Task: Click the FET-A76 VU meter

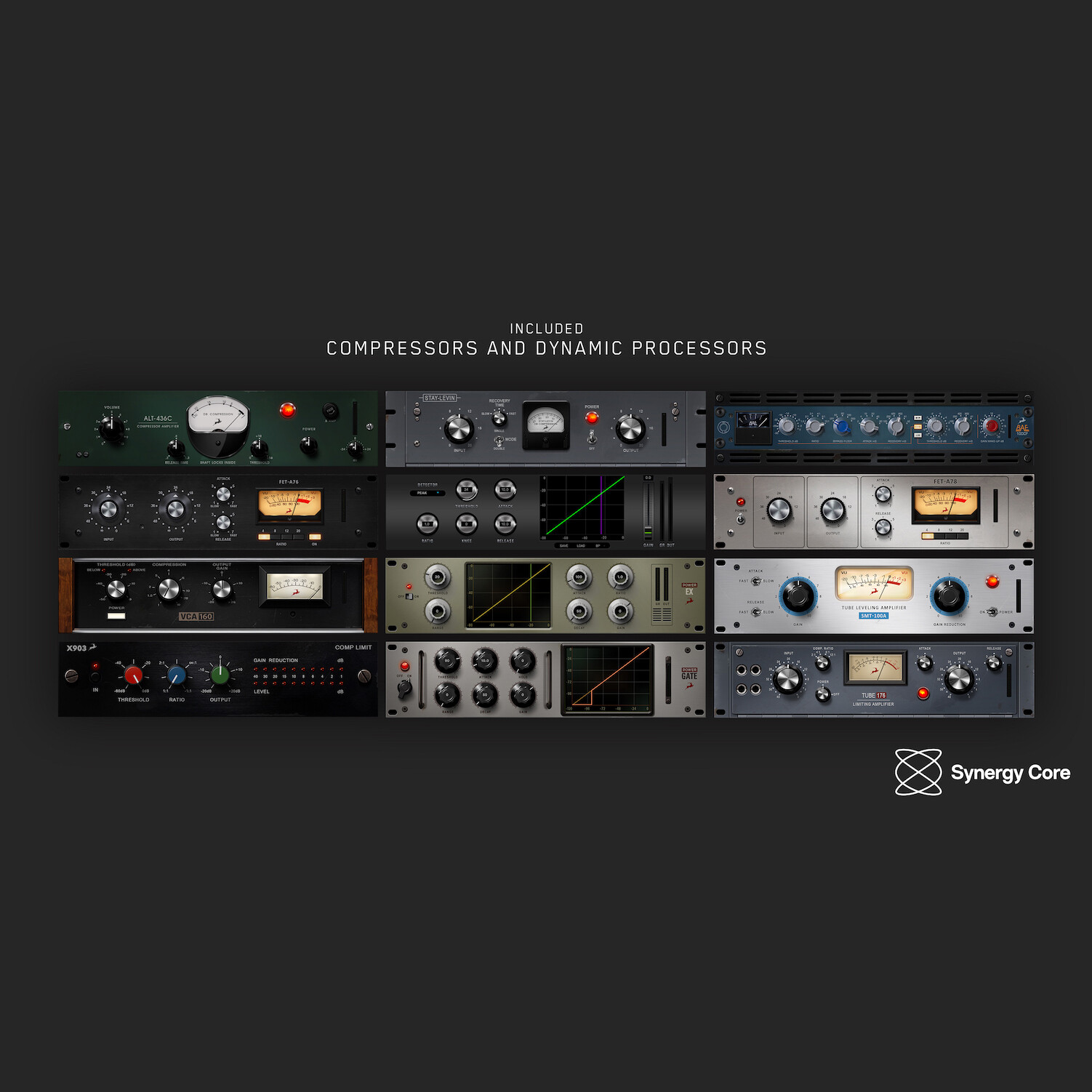Action: point(290,506)
